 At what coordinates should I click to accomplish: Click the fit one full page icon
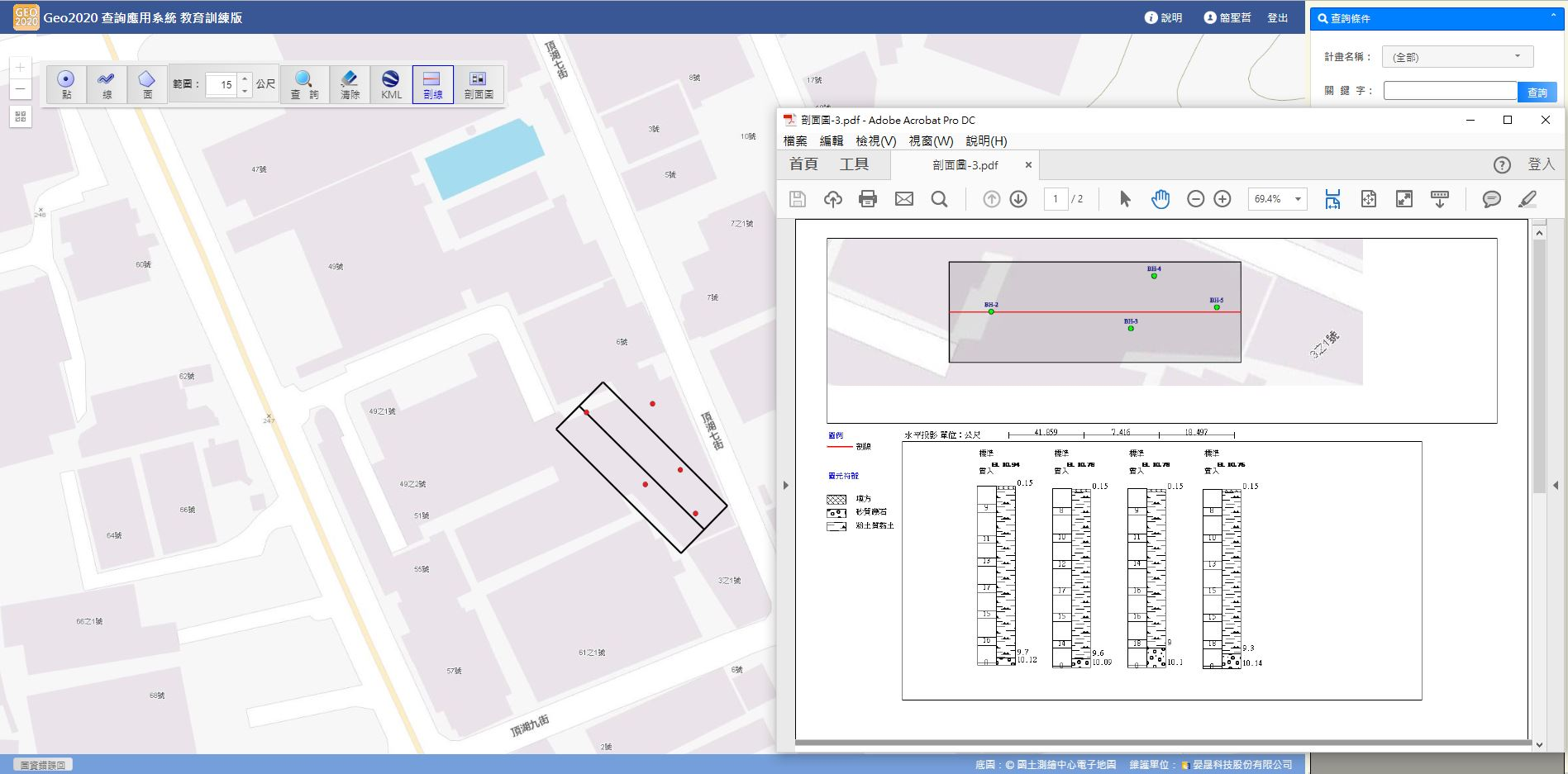(1369, 199)
